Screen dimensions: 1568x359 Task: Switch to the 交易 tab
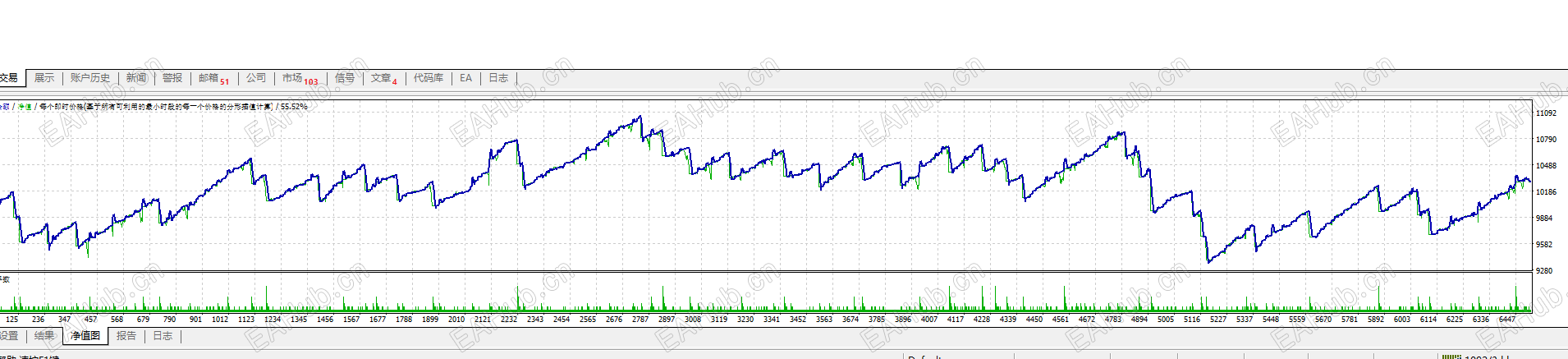click(10, 78)
